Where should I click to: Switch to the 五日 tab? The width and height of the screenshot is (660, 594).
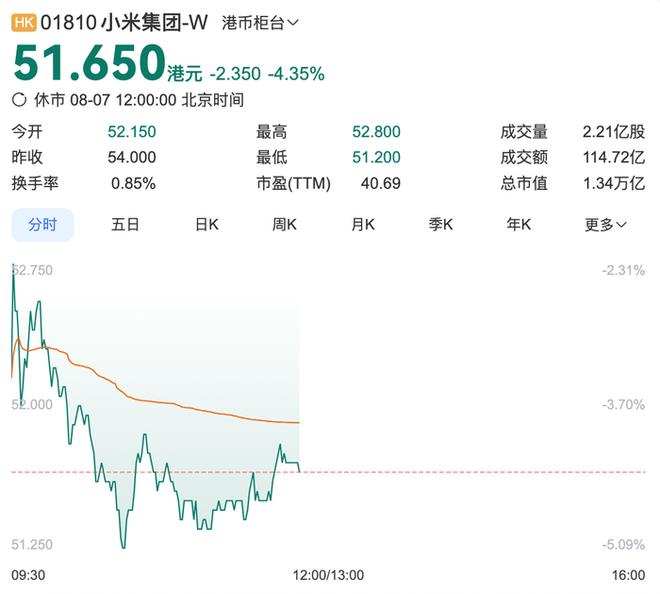[124, 225]
